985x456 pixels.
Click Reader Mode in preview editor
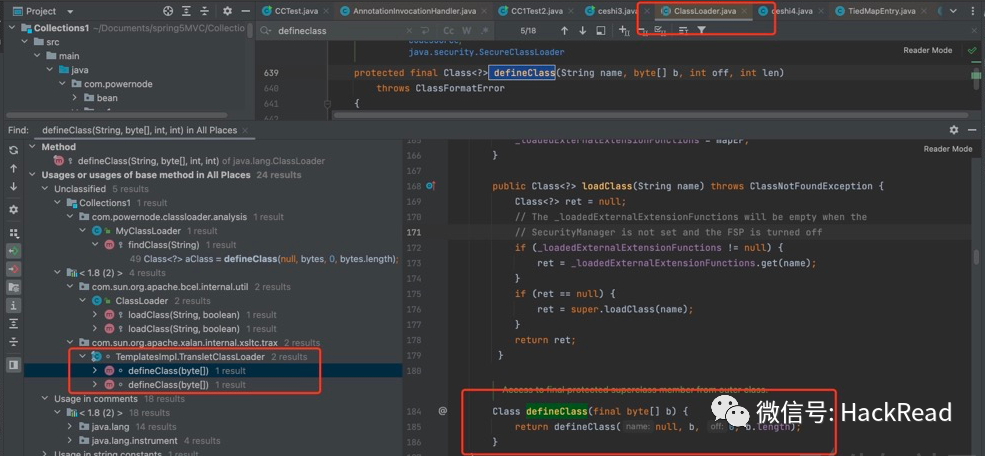[948, 149]
